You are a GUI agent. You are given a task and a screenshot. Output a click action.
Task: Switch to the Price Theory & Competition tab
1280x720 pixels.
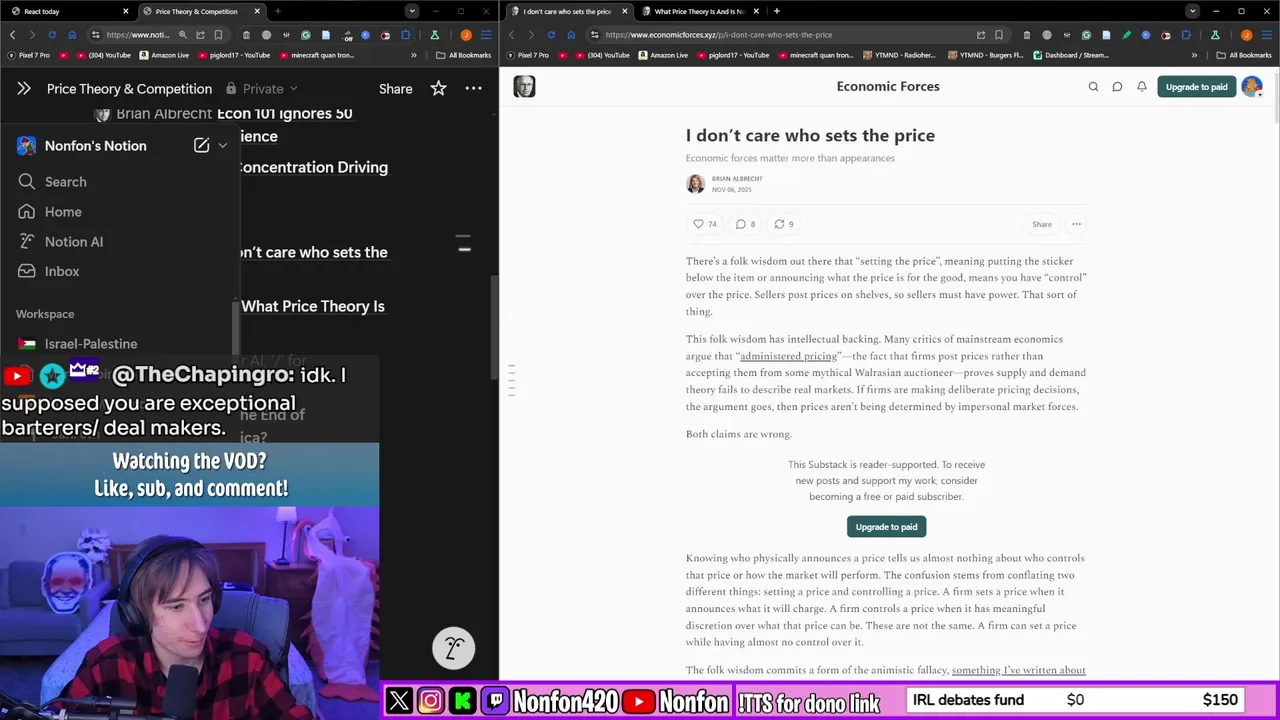[200, 11]
